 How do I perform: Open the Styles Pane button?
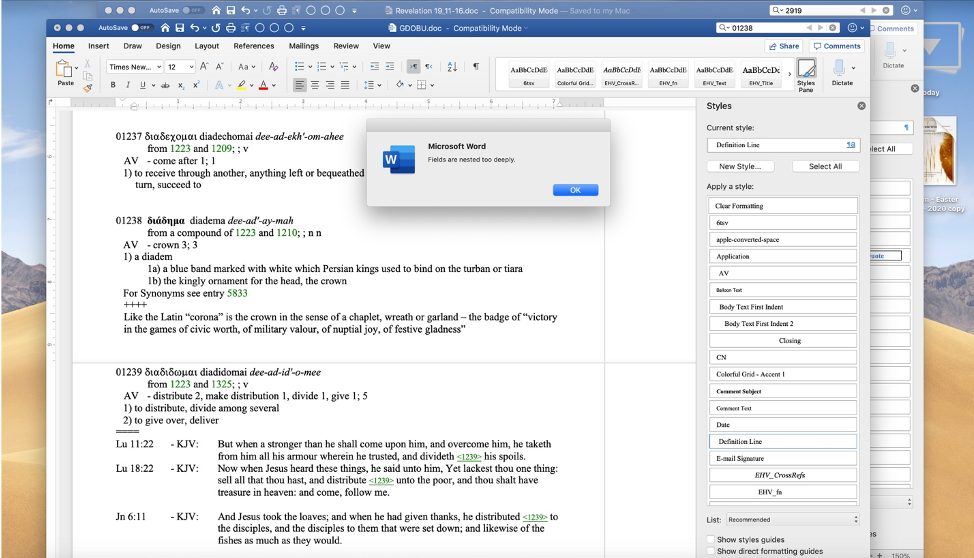[x=806, y=75]
